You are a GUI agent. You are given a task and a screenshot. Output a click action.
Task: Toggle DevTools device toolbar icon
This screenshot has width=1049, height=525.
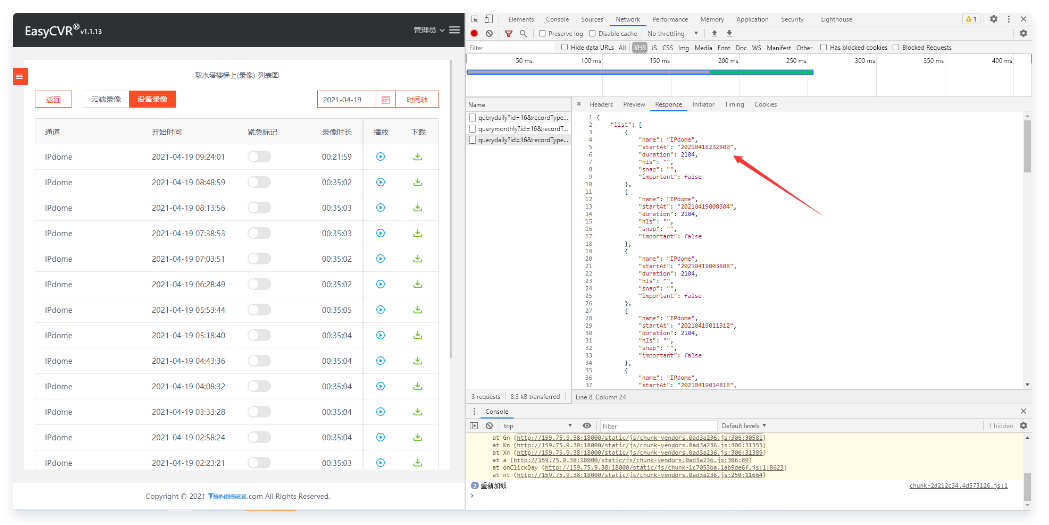point(488,19)
